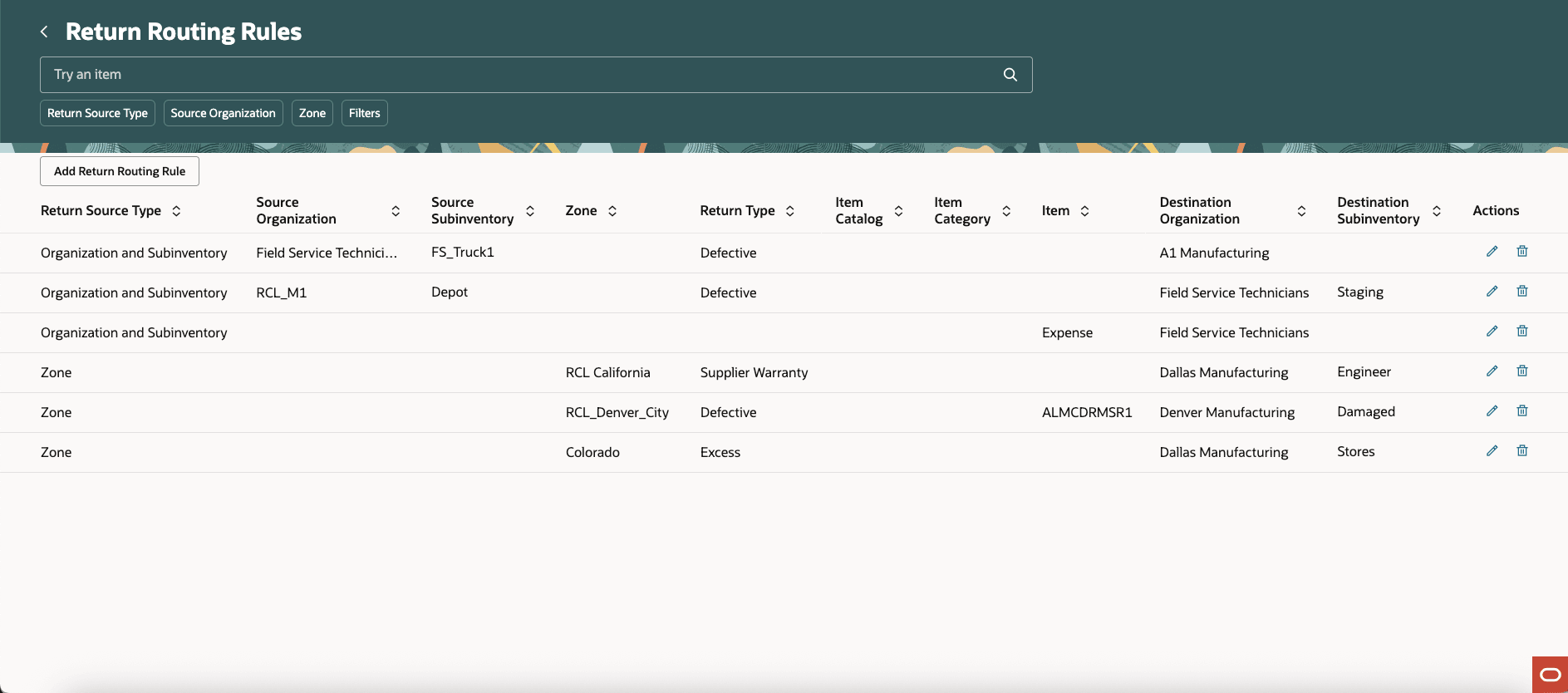
Task: Select the Staging destination subinventory cell
Action: [x=1360, y=292]
